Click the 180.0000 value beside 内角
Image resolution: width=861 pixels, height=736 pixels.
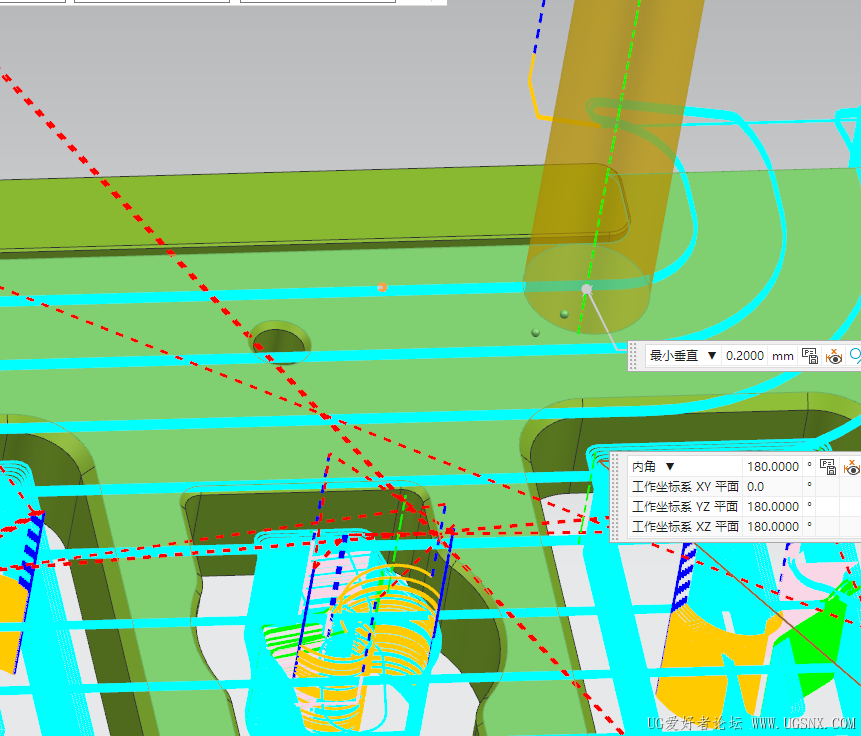click(773, 467)
